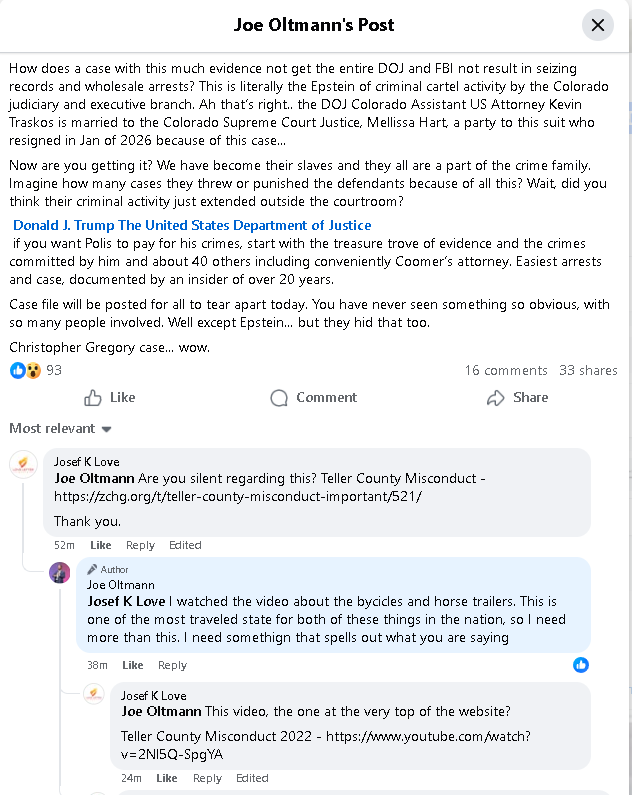The image size is (632, 795).
Task: Open the zchg.org Teller County Misconduct link
Action: [238, 496]
